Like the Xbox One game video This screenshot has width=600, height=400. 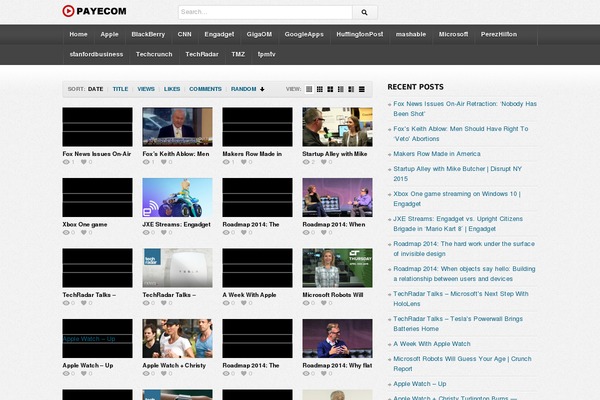83,232
